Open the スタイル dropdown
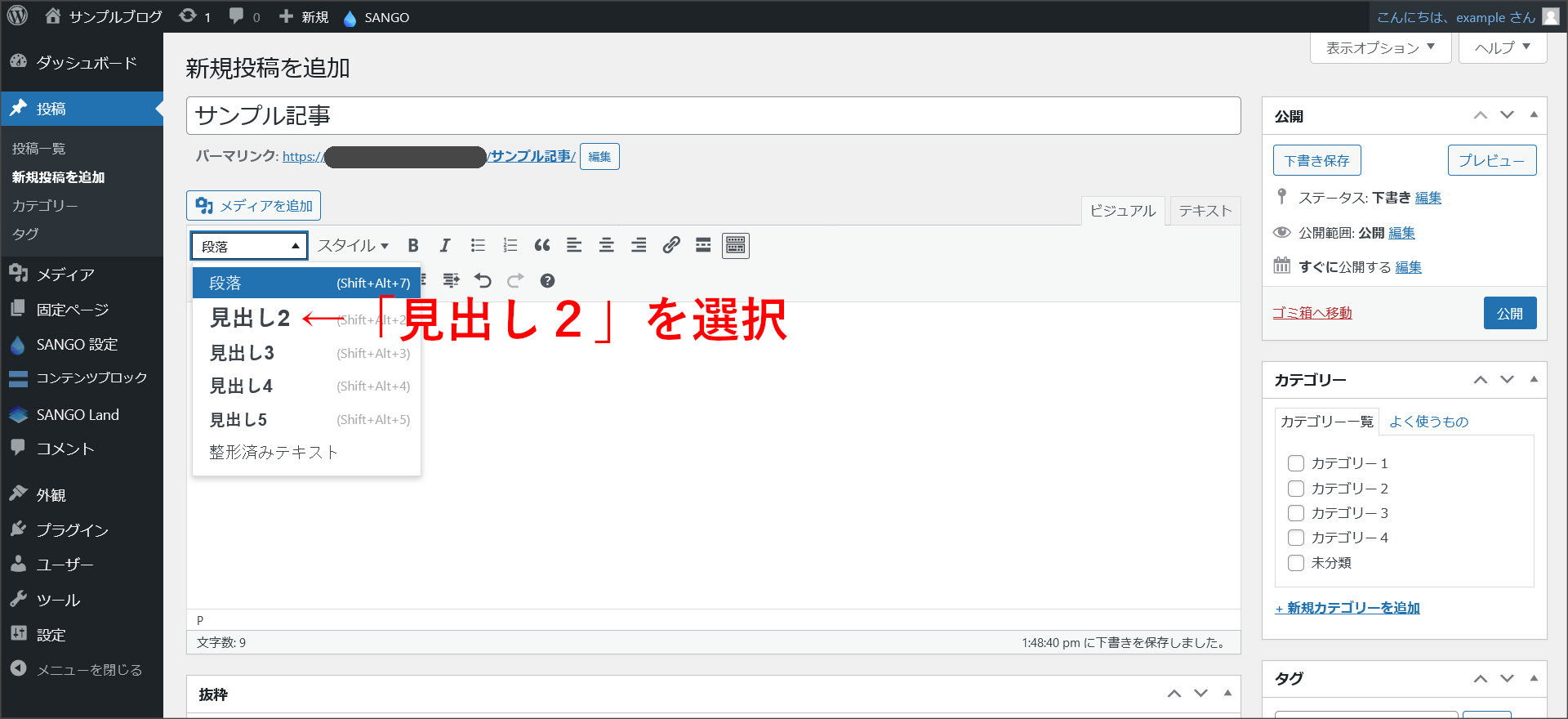 [x=353, y=246]
